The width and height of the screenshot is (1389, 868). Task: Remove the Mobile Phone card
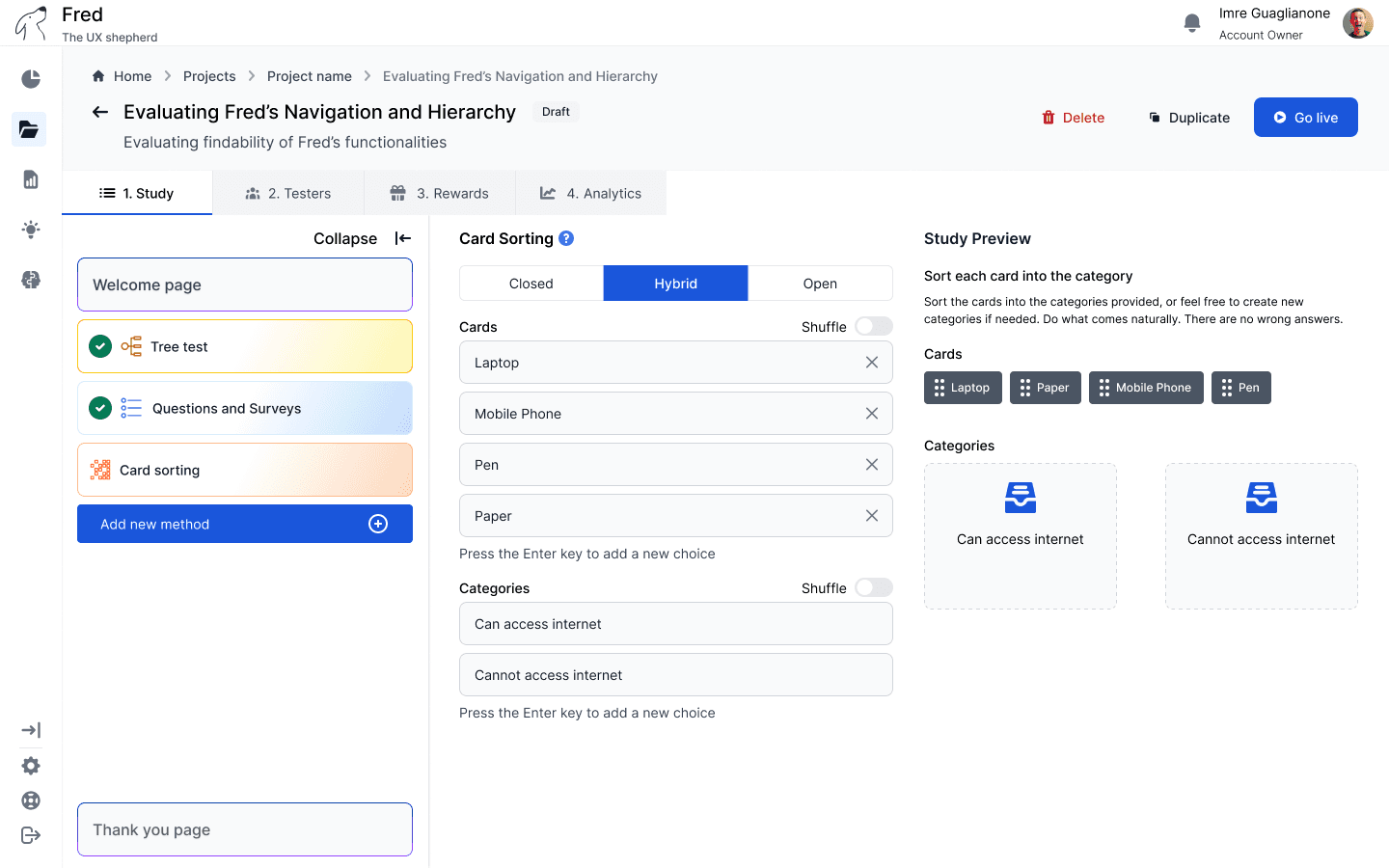point(872,414)
